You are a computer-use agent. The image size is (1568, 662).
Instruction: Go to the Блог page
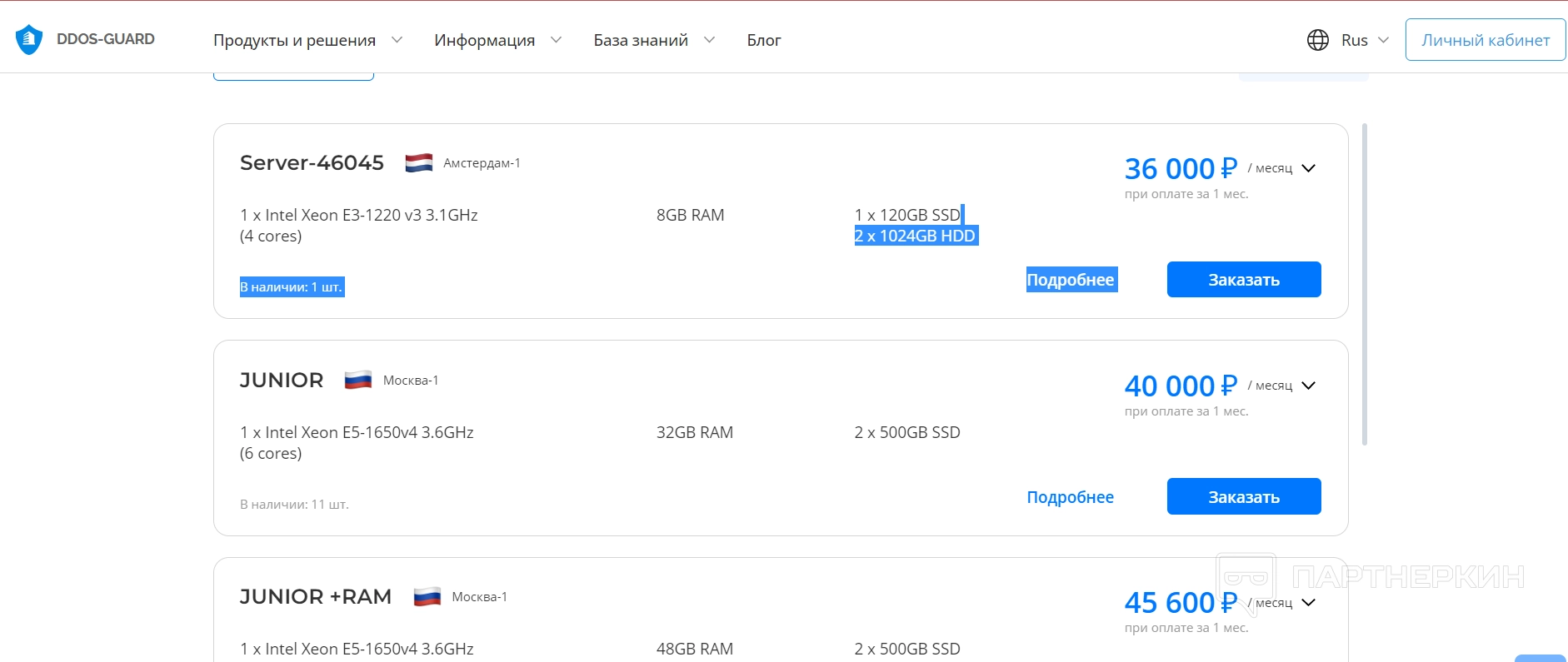coord(764,40)
